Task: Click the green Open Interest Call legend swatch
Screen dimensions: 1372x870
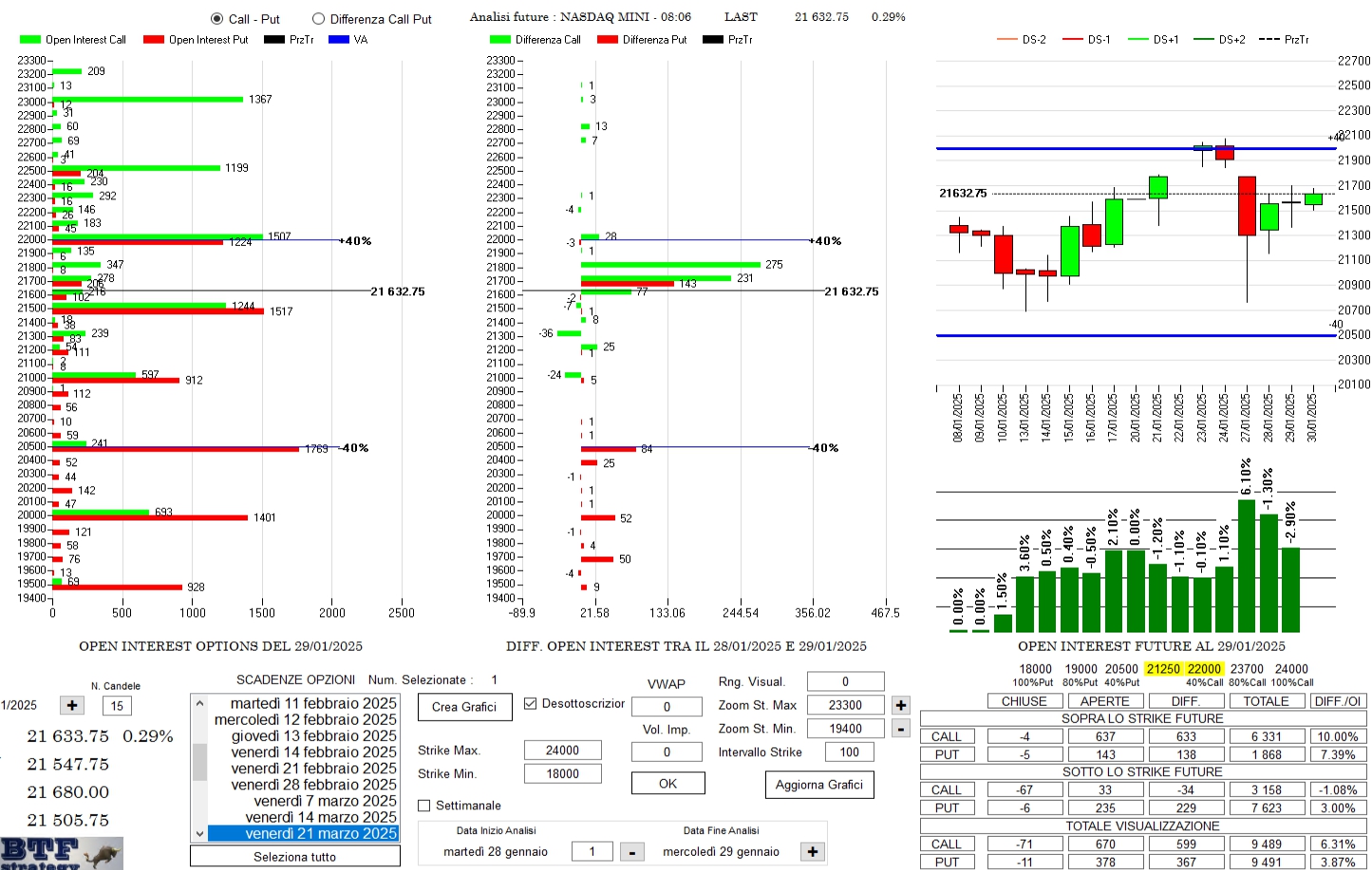Action: coord(30,40)
